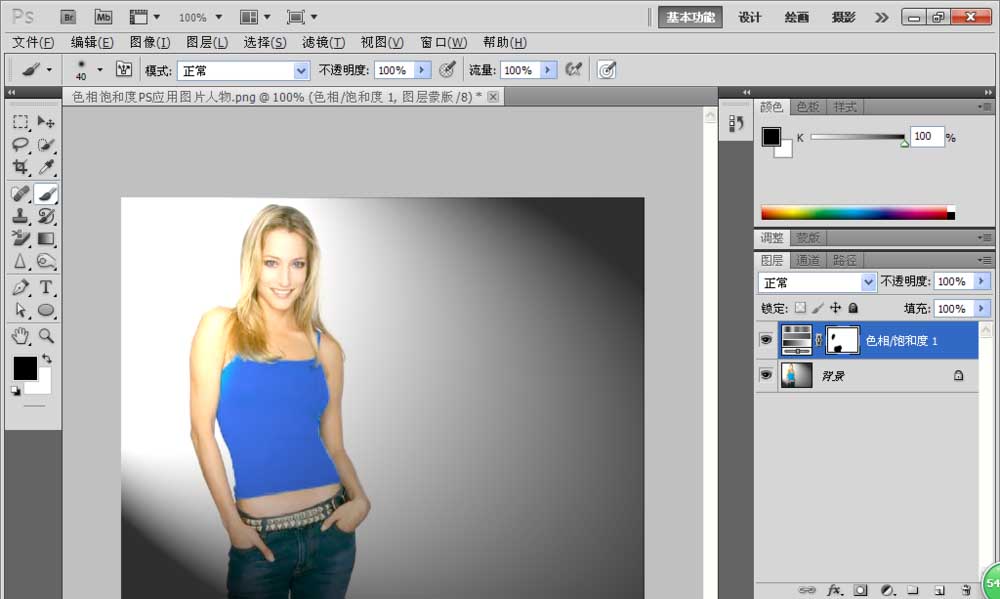Image resolution: width=1000 pixels, height=599 pixels.
Task: Click the toolbox foreground color swatch
Action: 26,368
